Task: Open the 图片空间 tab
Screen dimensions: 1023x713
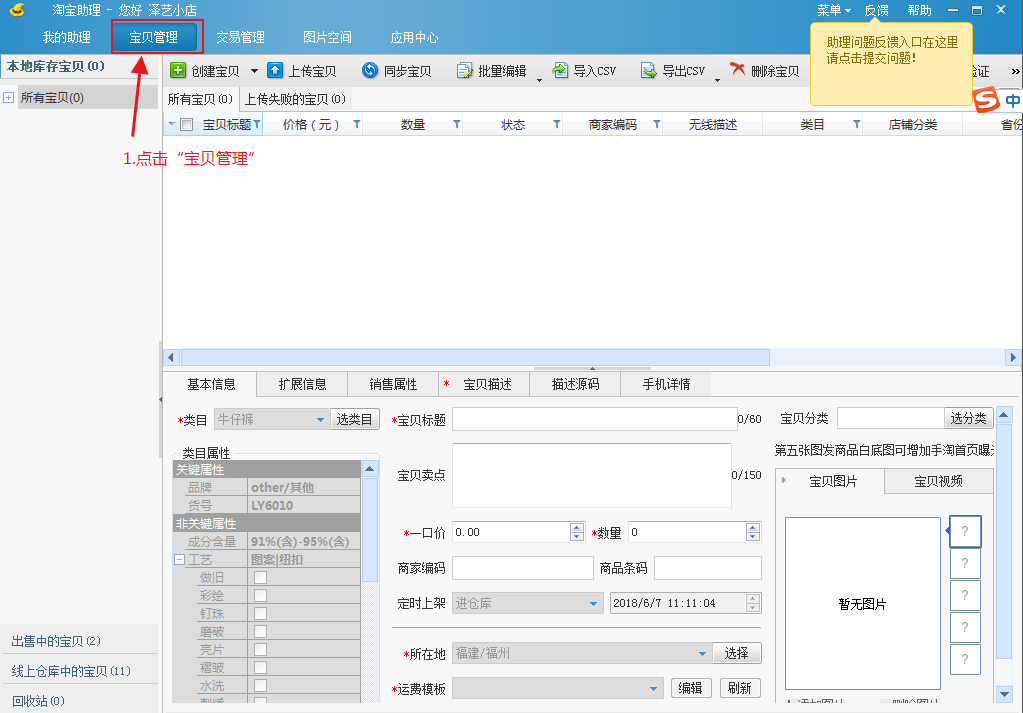Action: tap(328, 37)
